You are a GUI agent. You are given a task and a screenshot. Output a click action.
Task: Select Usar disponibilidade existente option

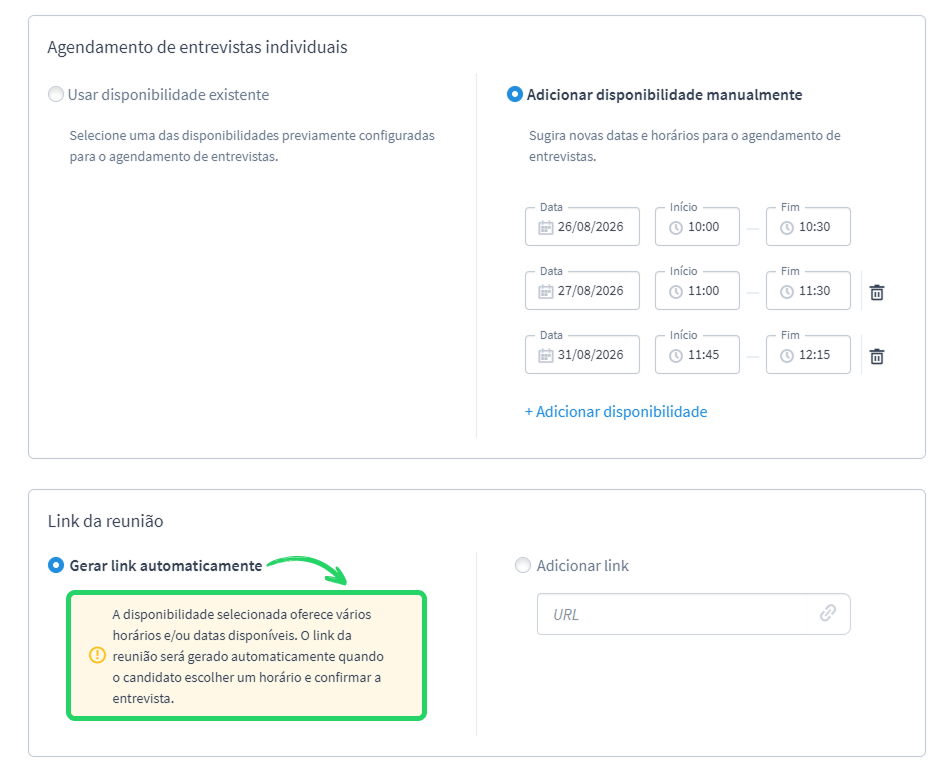56,94
